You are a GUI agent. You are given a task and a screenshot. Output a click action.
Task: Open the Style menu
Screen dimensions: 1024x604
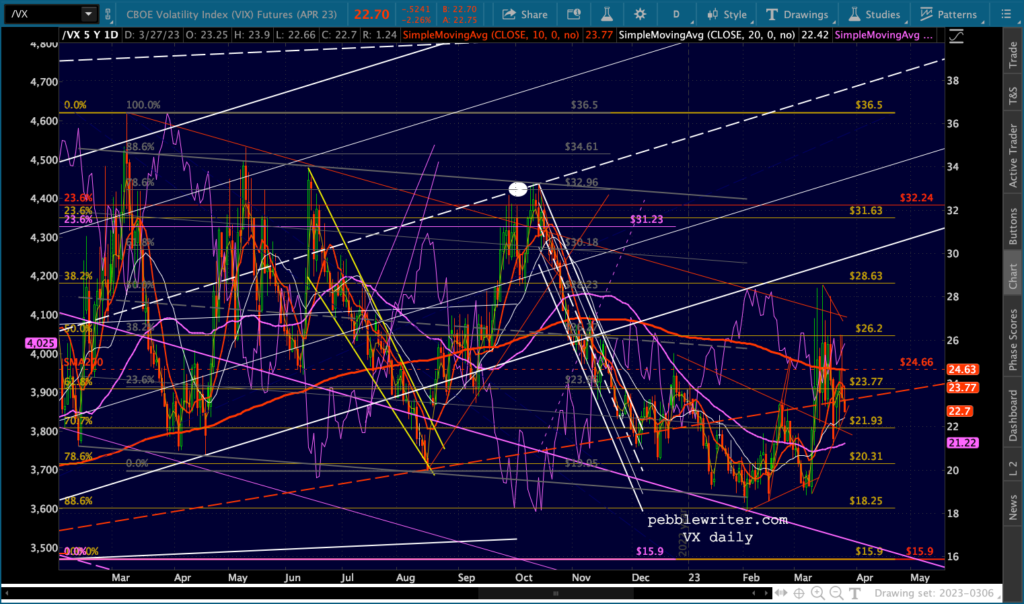pyautogui.click(x=726, y=14)
